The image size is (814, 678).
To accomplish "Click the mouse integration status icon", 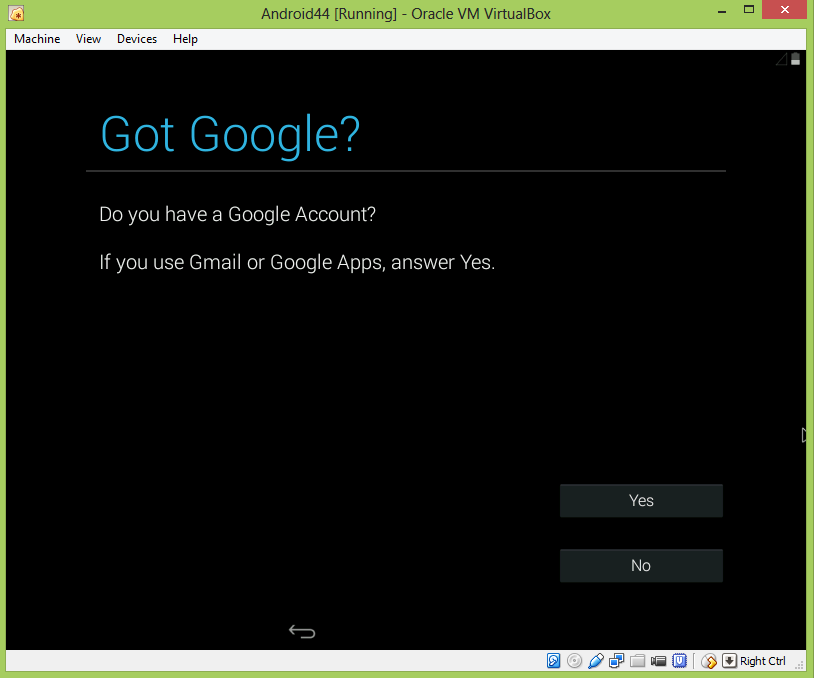I will [709, 661].
